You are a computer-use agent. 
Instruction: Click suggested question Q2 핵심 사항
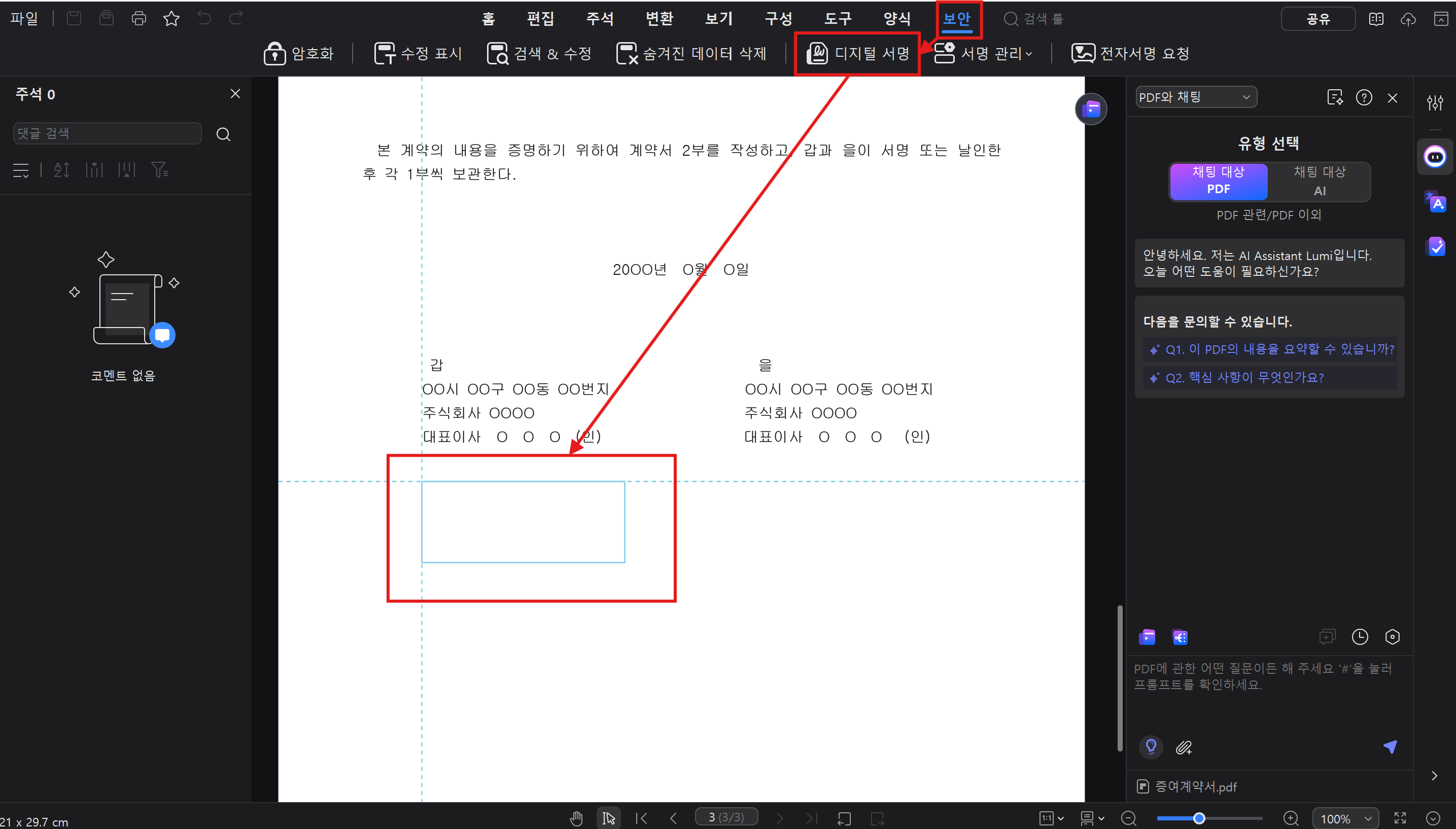[1270, 378]
